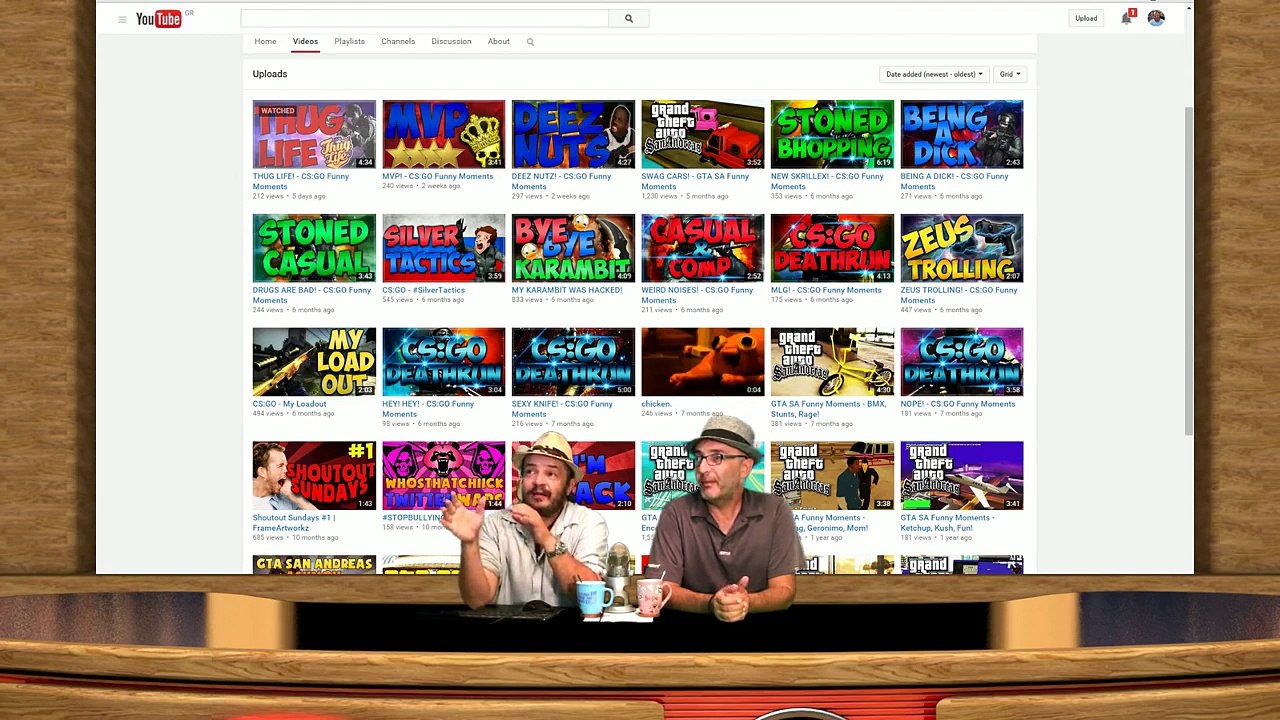The image size is (1280, 720).
Task: Open the MVP crown video thumbnail
Action: point(444,134)
